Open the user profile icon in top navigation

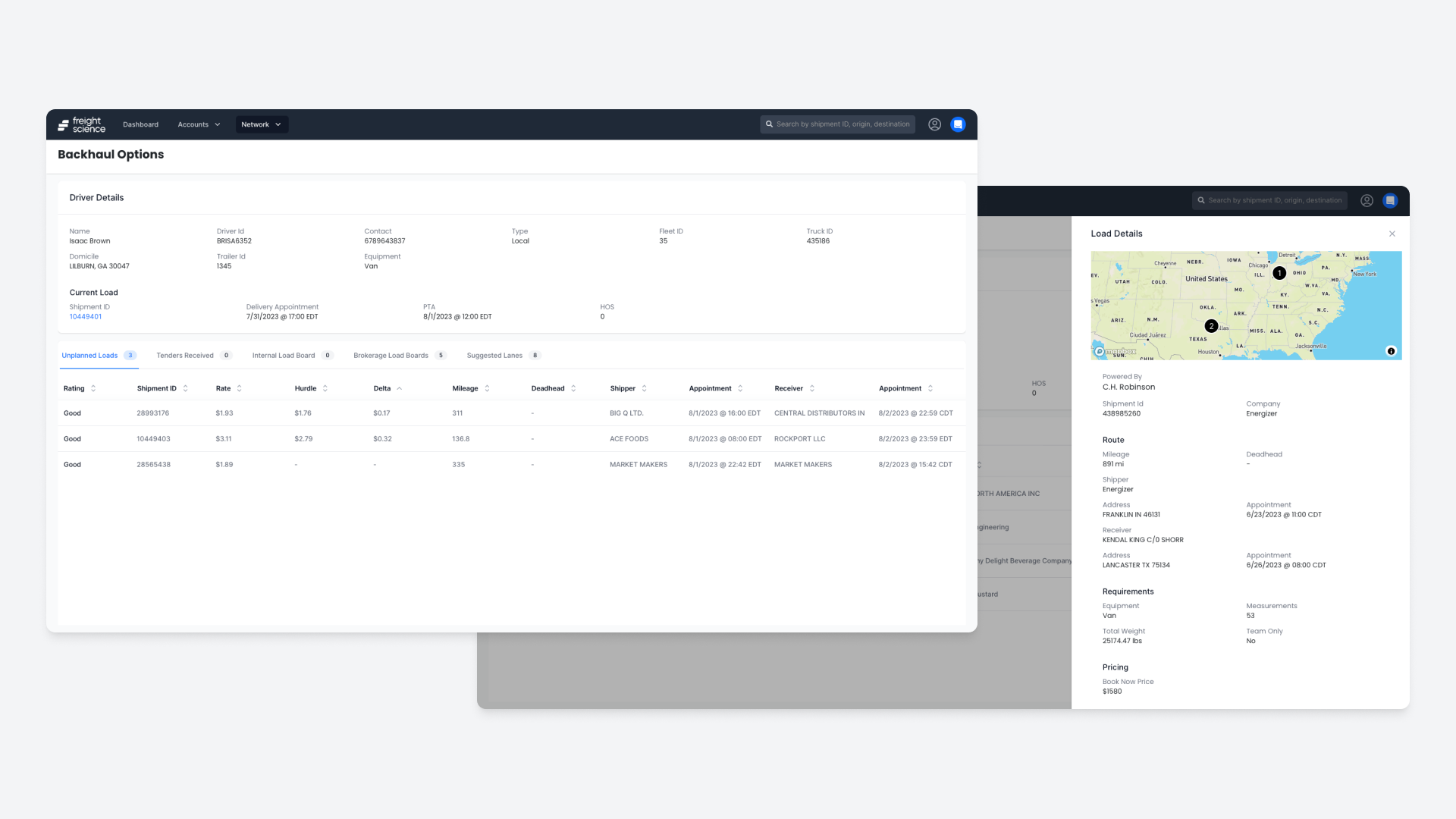click(934, 124)
